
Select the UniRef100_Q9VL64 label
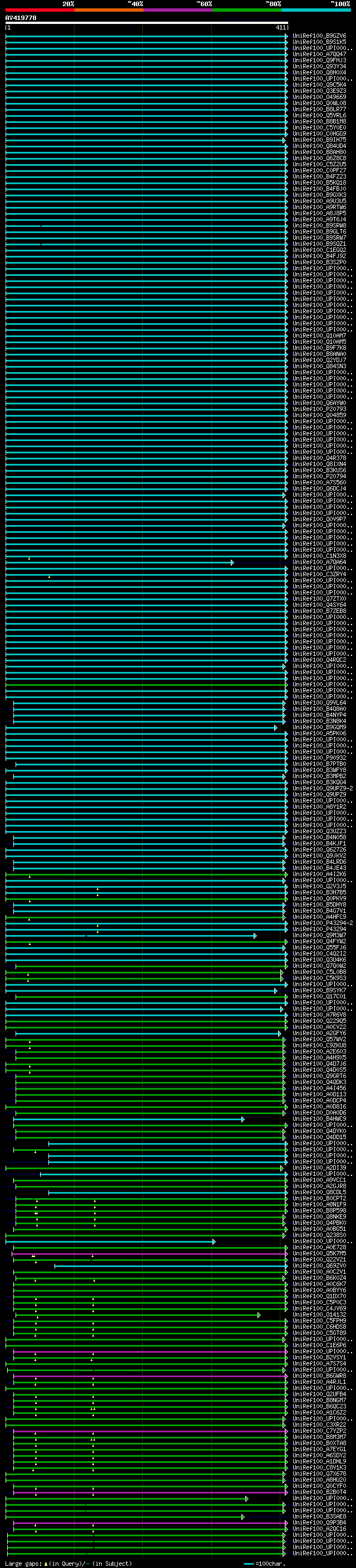(x=319, y=703)
